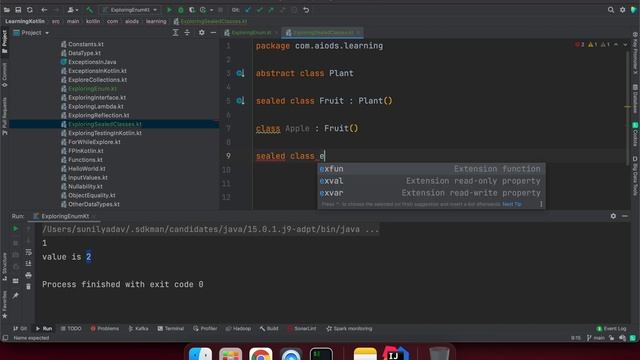The image size is (640, 360).
Task: Open the SonarLint tool window tab
Action: [x=302, y=329]
